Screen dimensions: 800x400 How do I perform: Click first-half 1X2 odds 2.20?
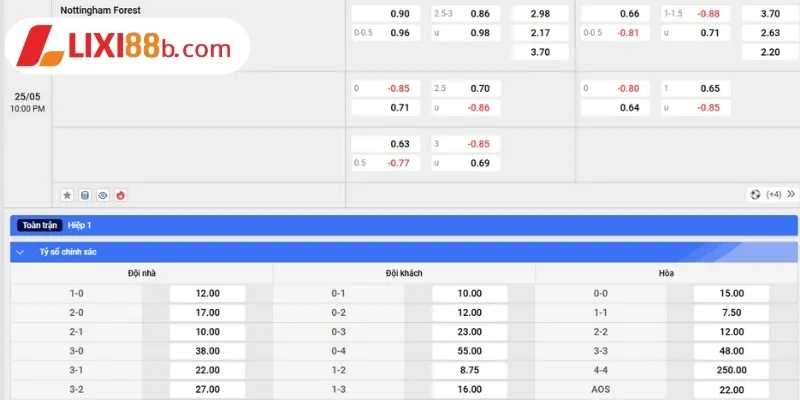tap(770, 52)
